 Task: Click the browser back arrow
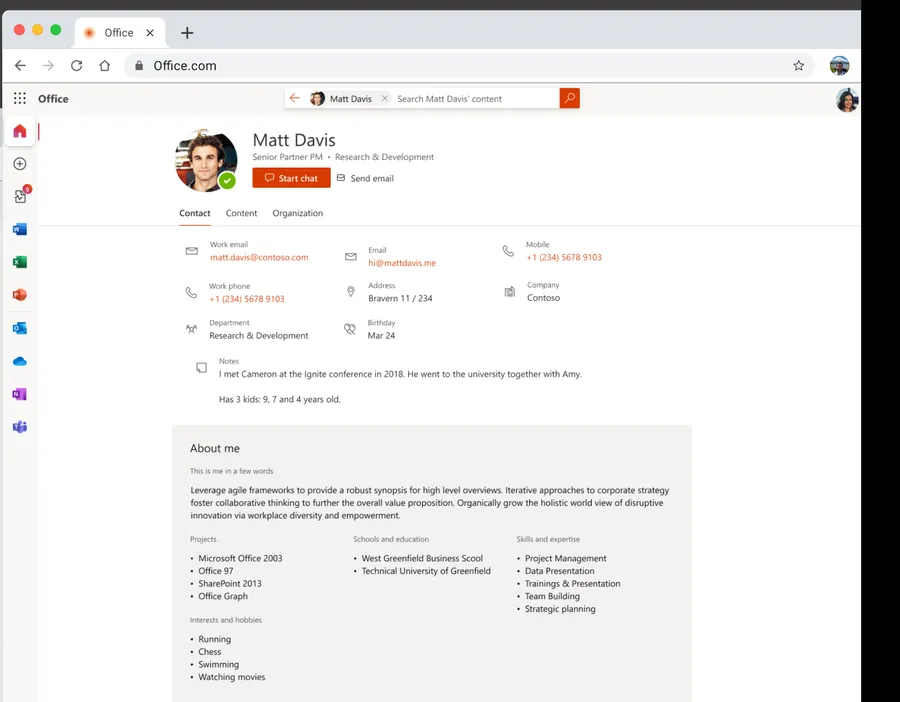[20, 65]
